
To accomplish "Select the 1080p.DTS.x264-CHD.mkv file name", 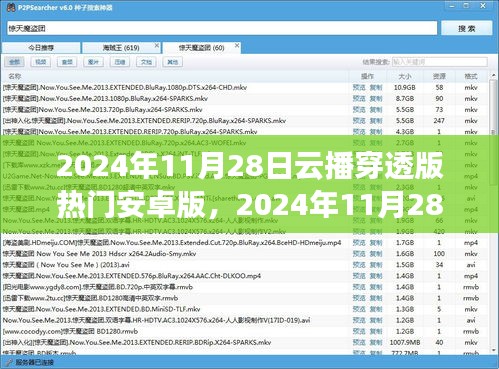I will 125,88.
